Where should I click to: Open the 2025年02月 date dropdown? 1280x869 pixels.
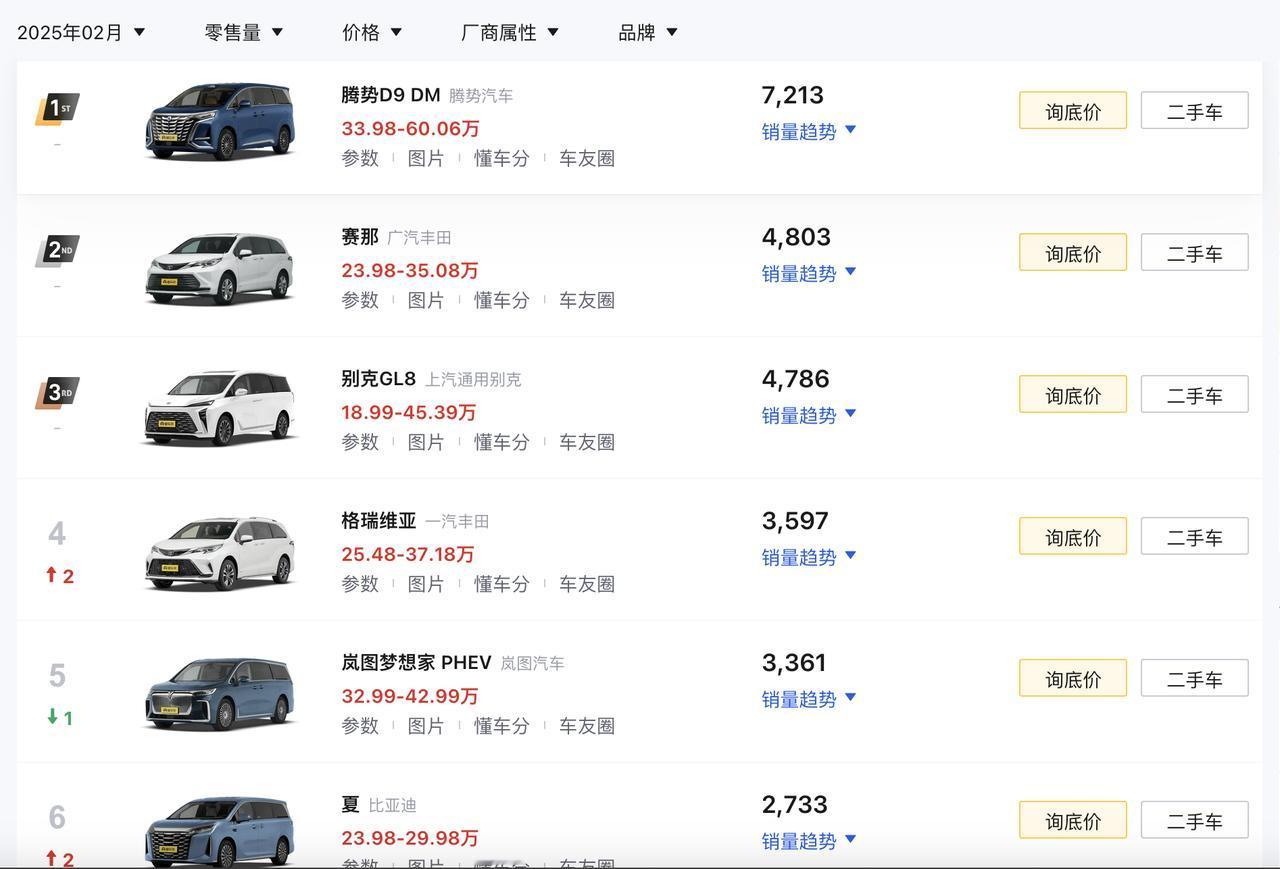click(81, 32)
